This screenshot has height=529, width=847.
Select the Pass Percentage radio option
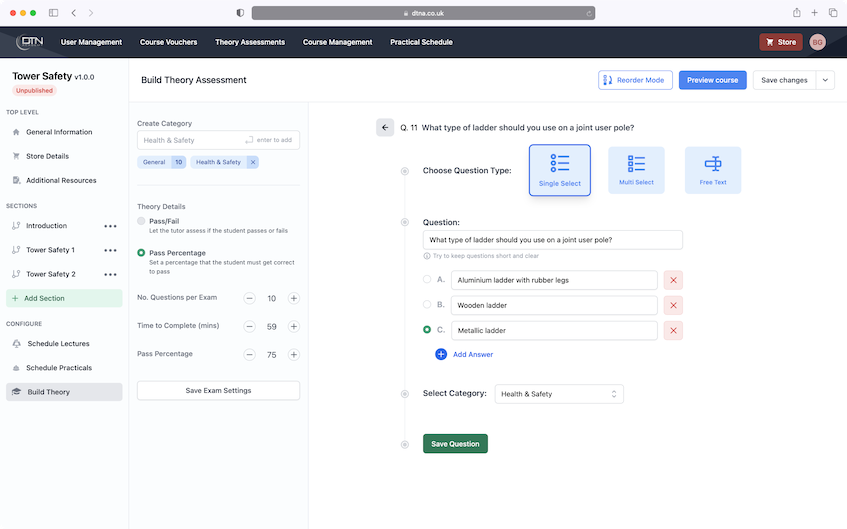pos(141,252)
